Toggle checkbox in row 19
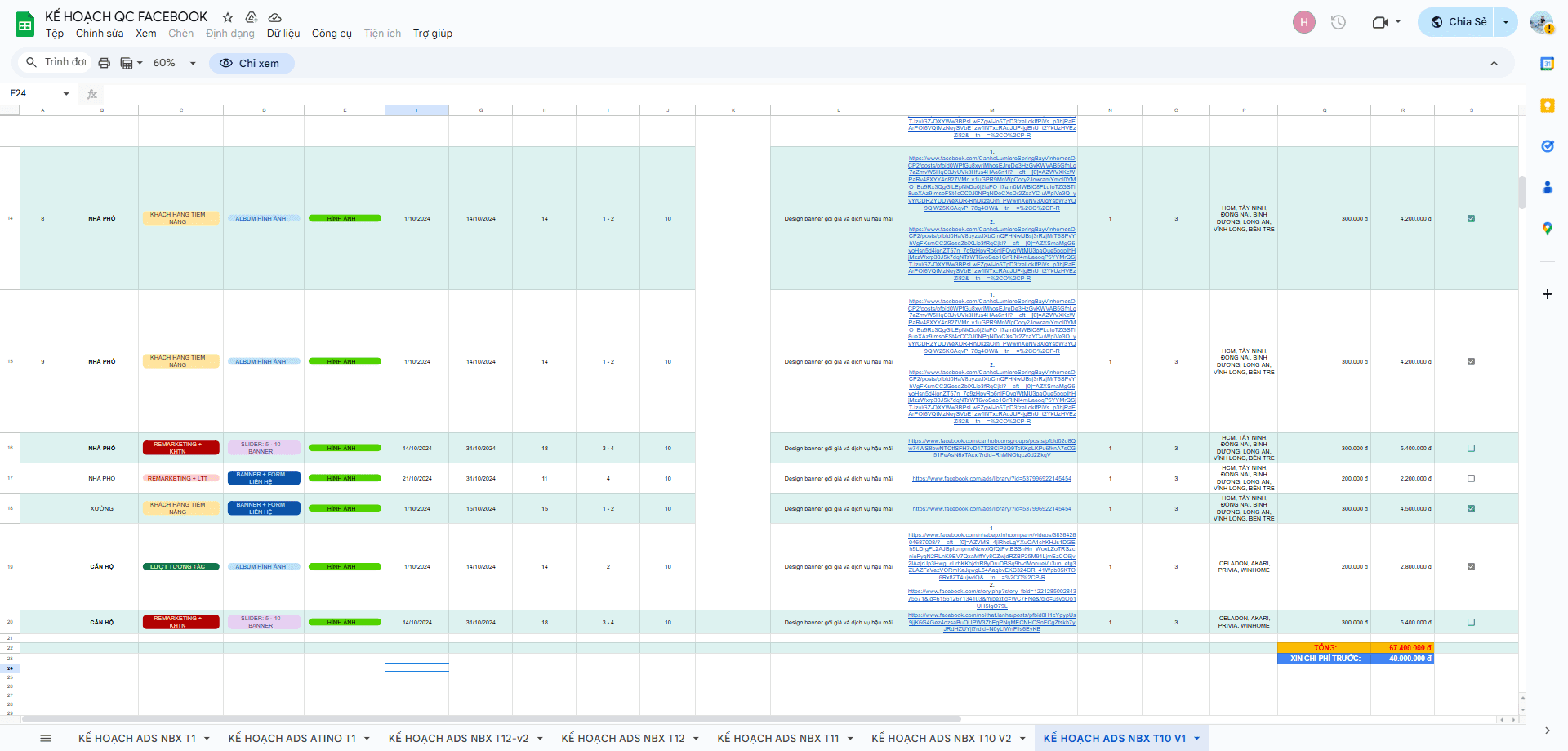The height and width of the screenshot is (751, 1568). coord(1471,566)
